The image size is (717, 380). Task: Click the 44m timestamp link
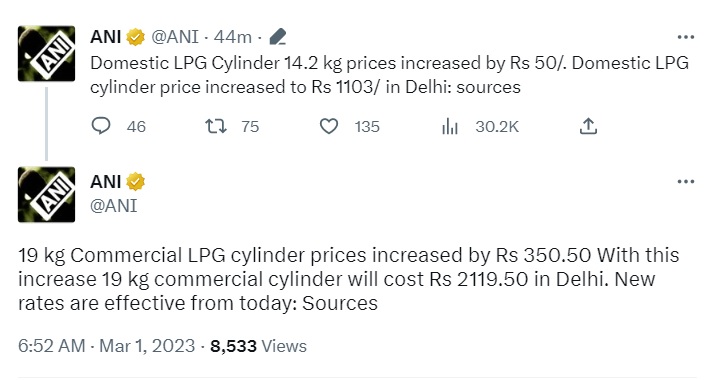pyautogui.click(x=233, y=37)
